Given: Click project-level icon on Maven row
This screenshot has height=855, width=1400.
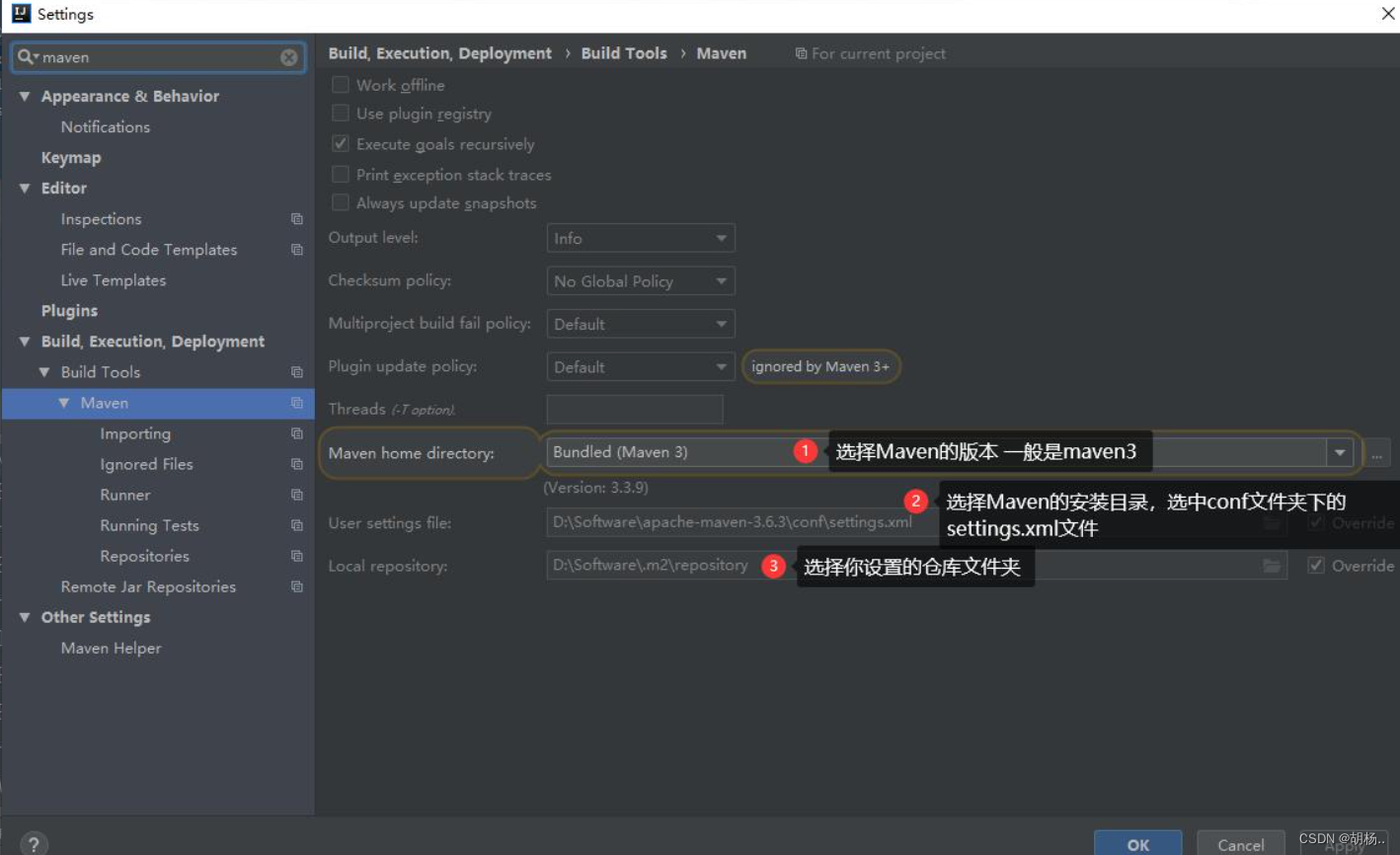Looking at the screenshot, I should [x=296, y=403].
